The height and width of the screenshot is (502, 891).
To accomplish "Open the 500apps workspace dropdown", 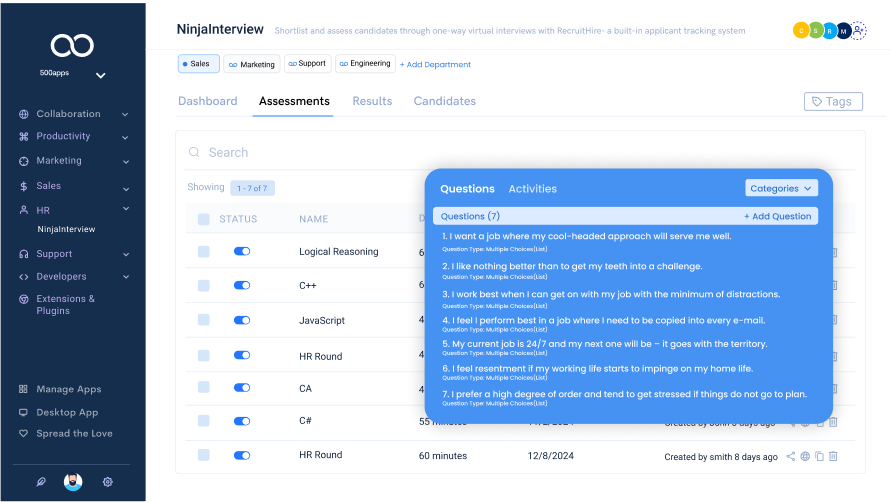I will (100, 75).
